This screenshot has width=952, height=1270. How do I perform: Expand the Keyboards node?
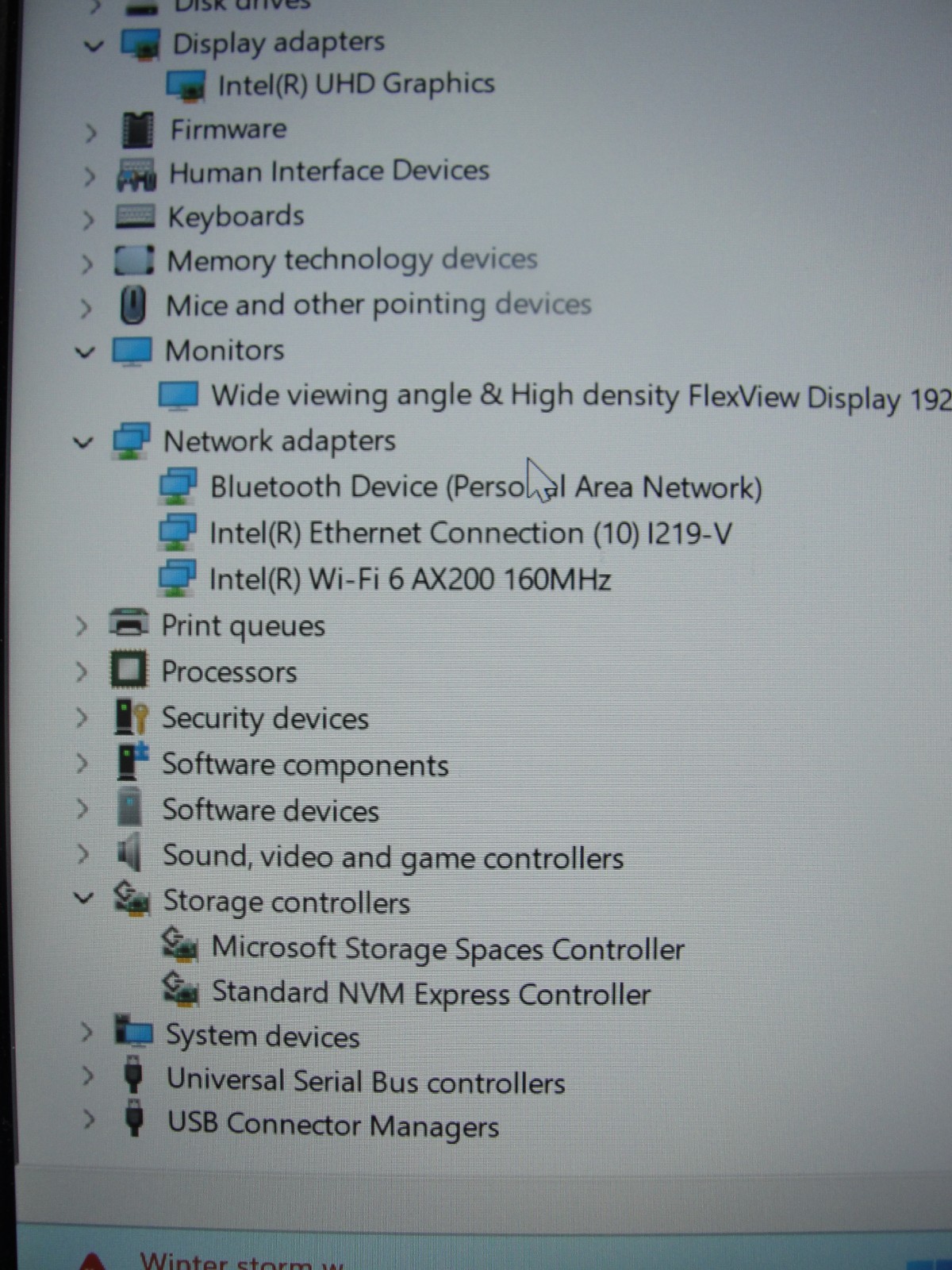[x=88, y=219]
